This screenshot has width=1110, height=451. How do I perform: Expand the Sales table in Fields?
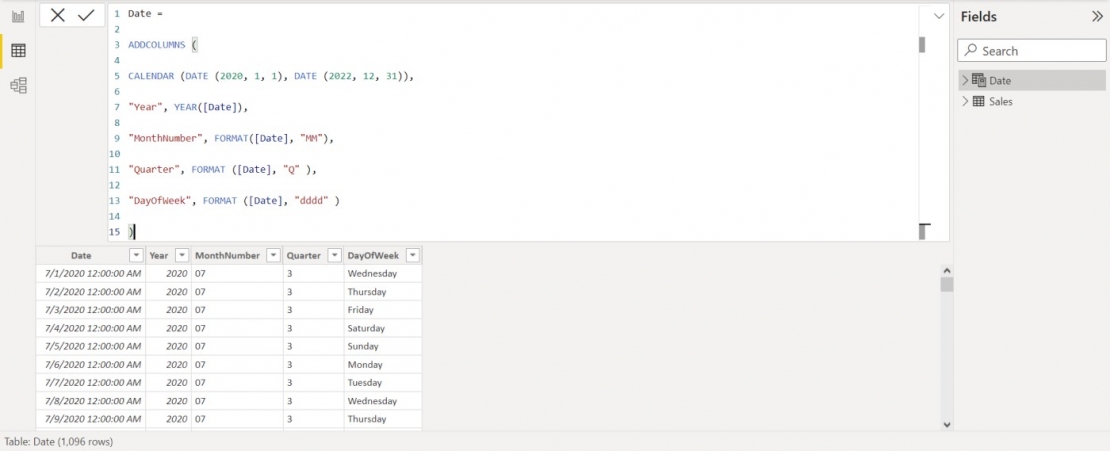[965, 102]
